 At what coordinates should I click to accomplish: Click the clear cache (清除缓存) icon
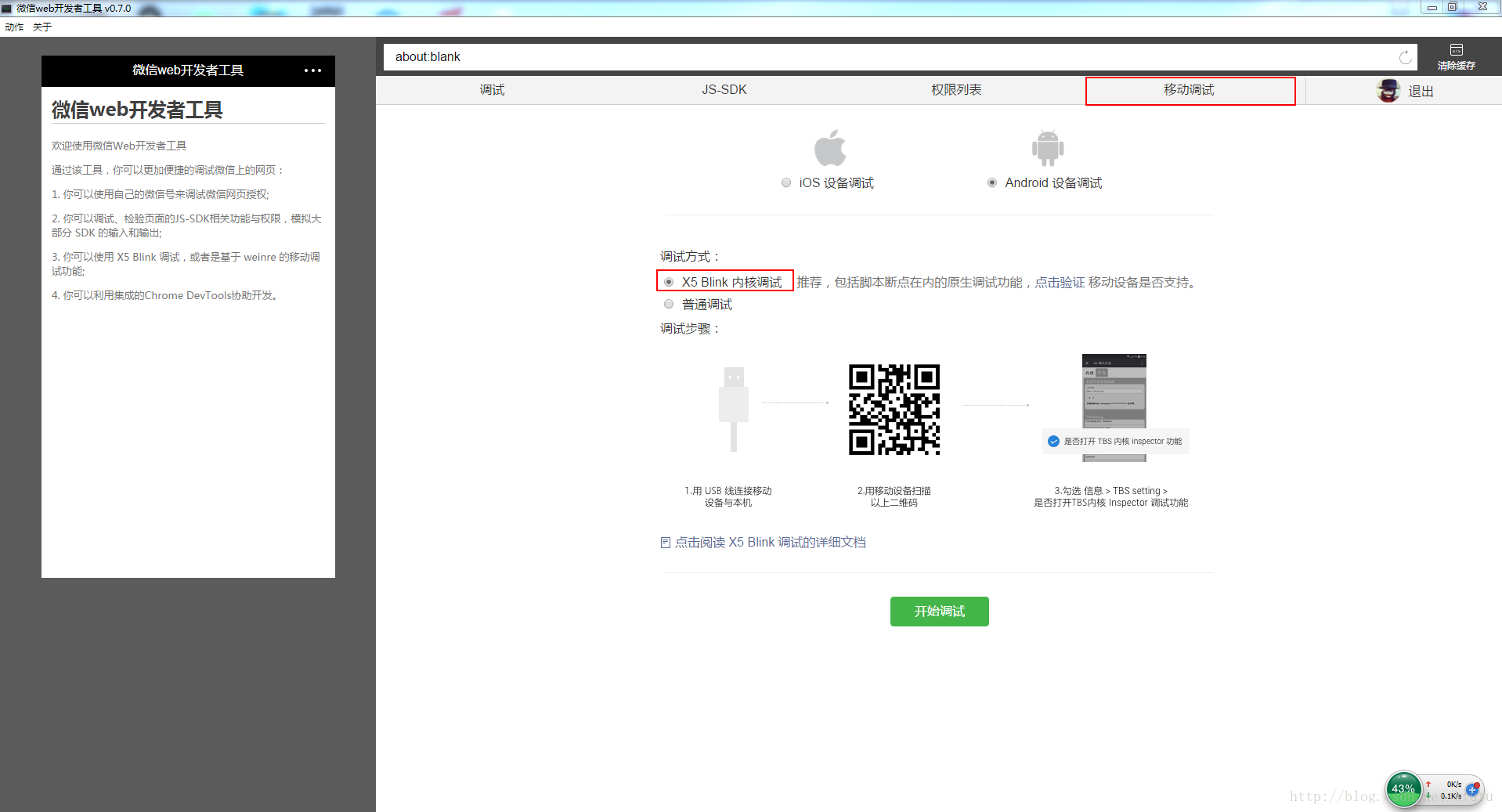[1456, 50]
